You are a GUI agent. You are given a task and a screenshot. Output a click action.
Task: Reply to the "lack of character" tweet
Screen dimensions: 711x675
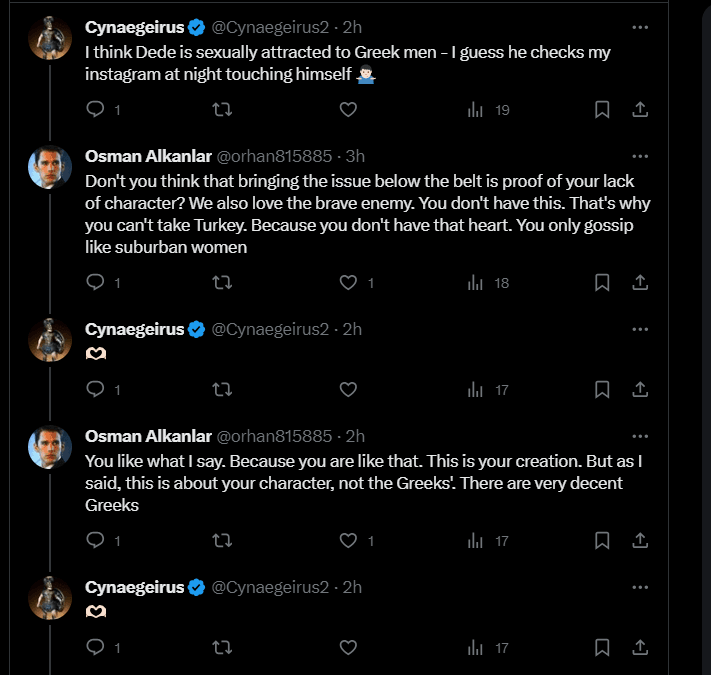pos(96,283)
